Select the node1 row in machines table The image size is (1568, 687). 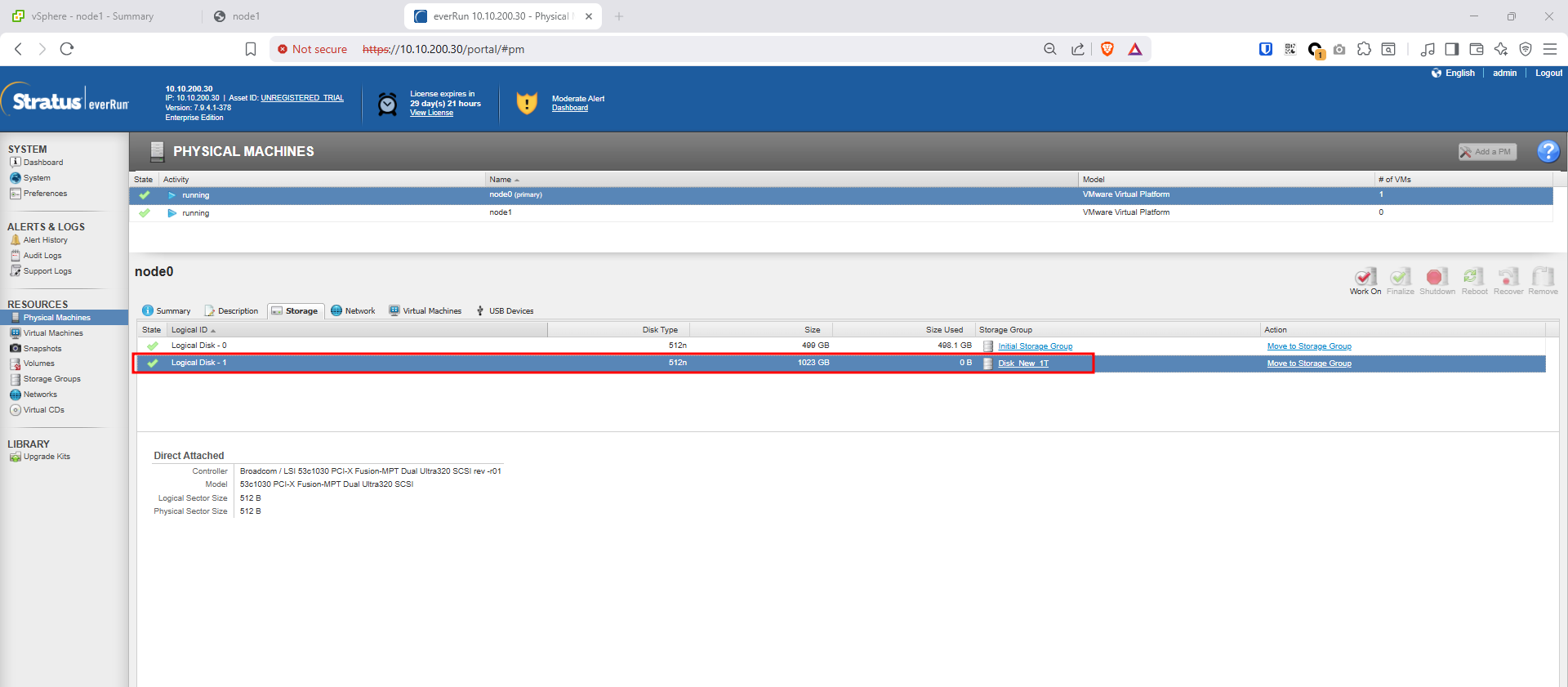point(501,212)
